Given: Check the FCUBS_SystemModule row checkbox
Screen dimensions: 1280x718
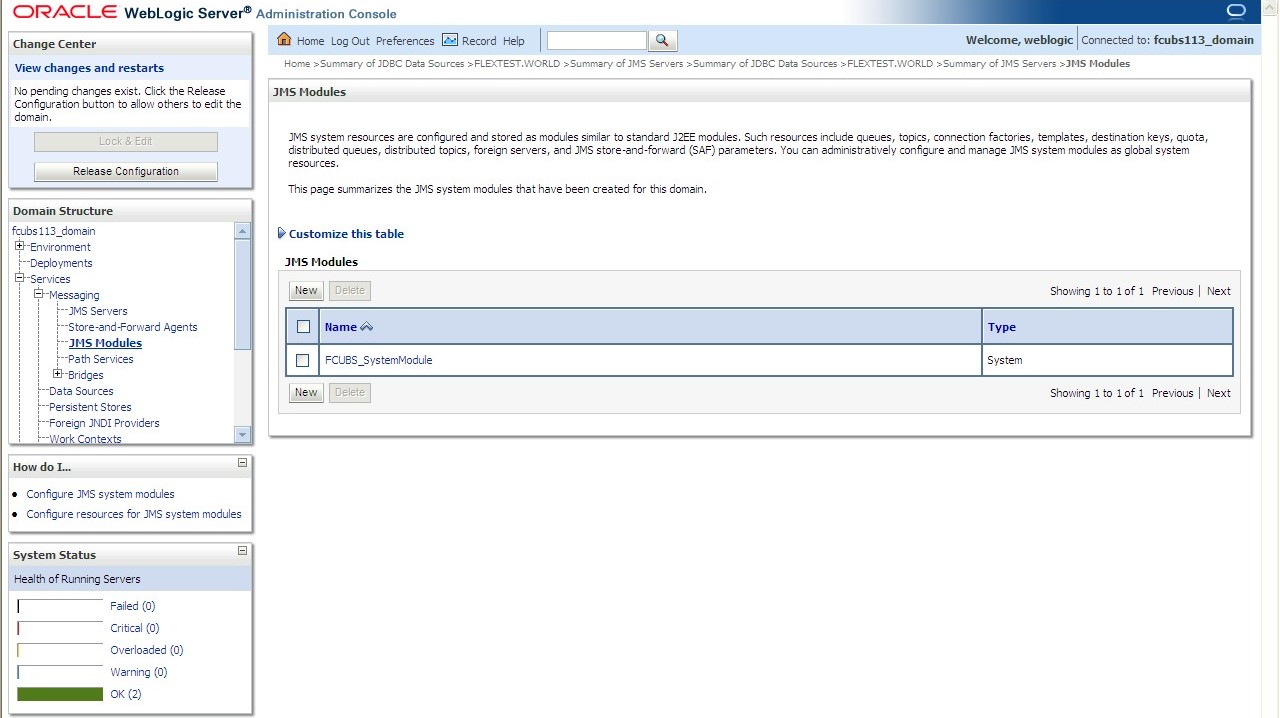Looking at the screenshot, I should pos(303,360).
